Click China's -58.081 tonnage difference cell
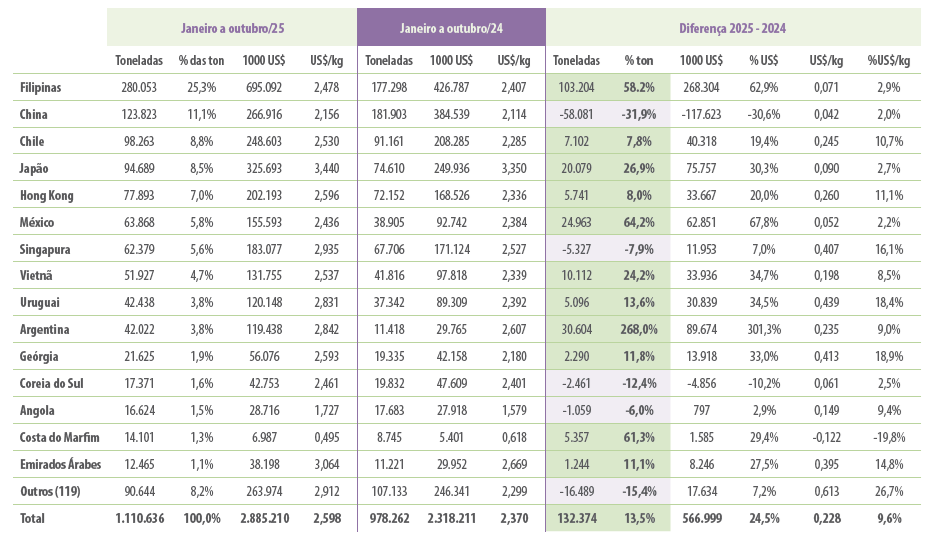Image resolution: width=931 pixels, height=533 pixels. tap(575, 115)
